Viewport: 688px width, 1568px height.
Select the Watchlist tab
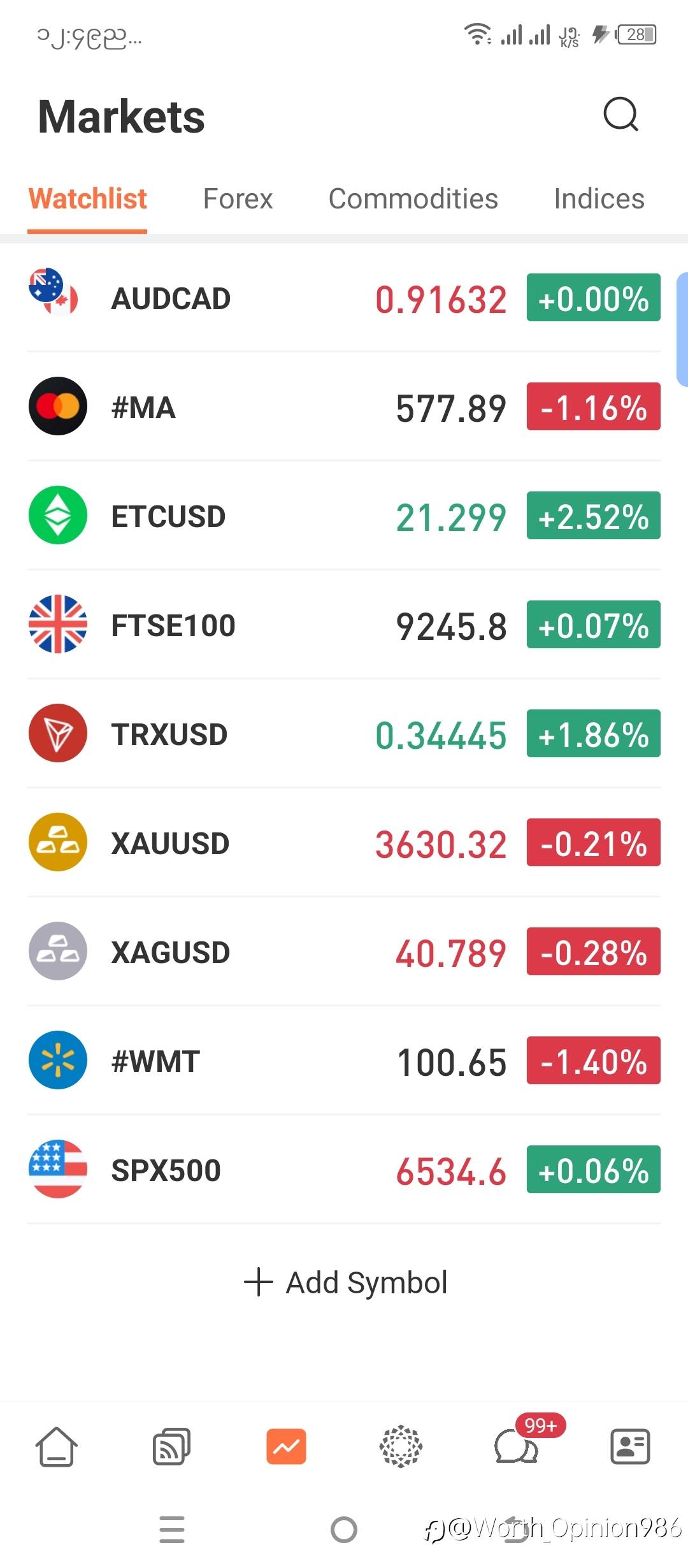88,199
